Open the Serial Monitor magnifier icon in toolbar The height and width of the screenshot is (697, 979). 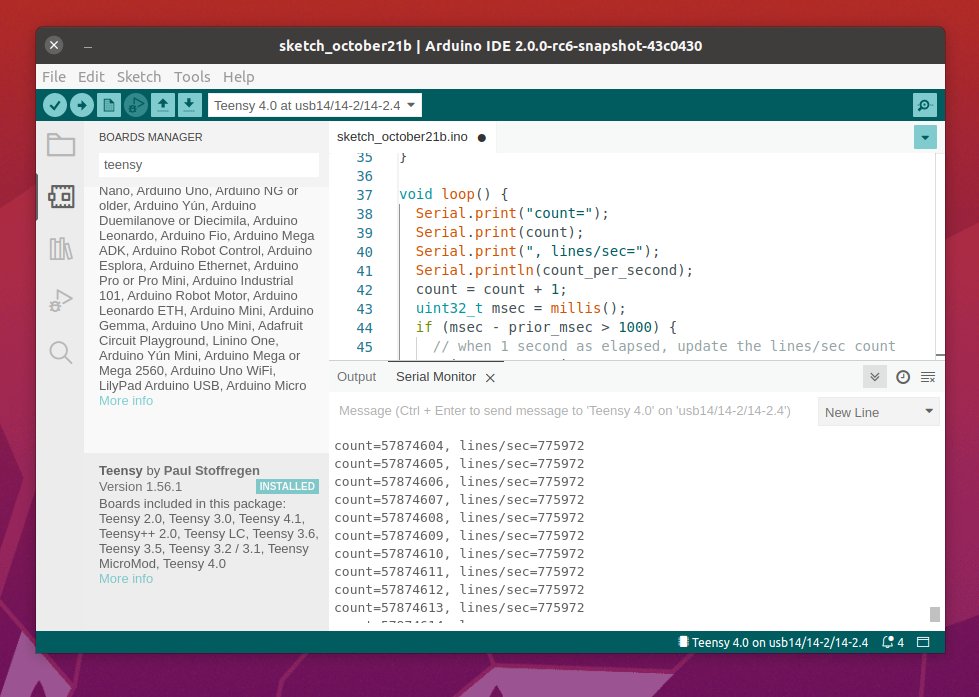[x=925, y=105]
